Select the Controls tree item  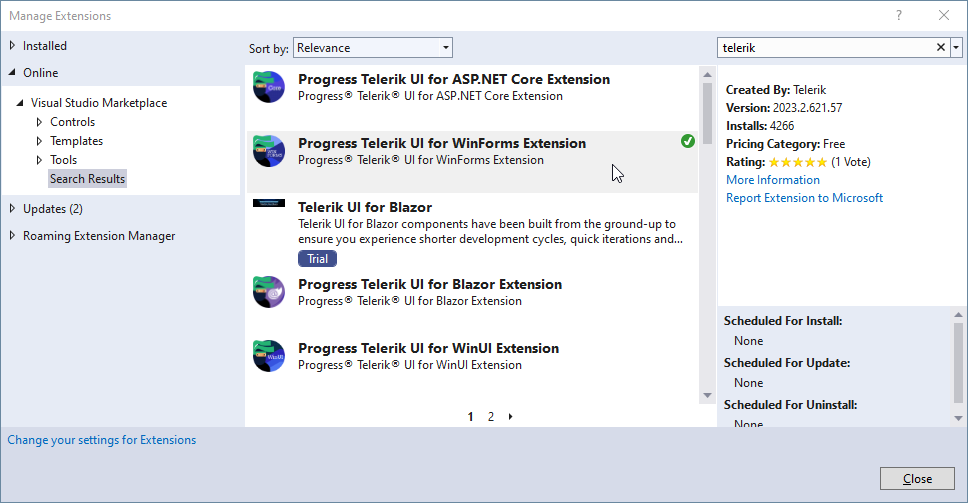pos(73,122)
